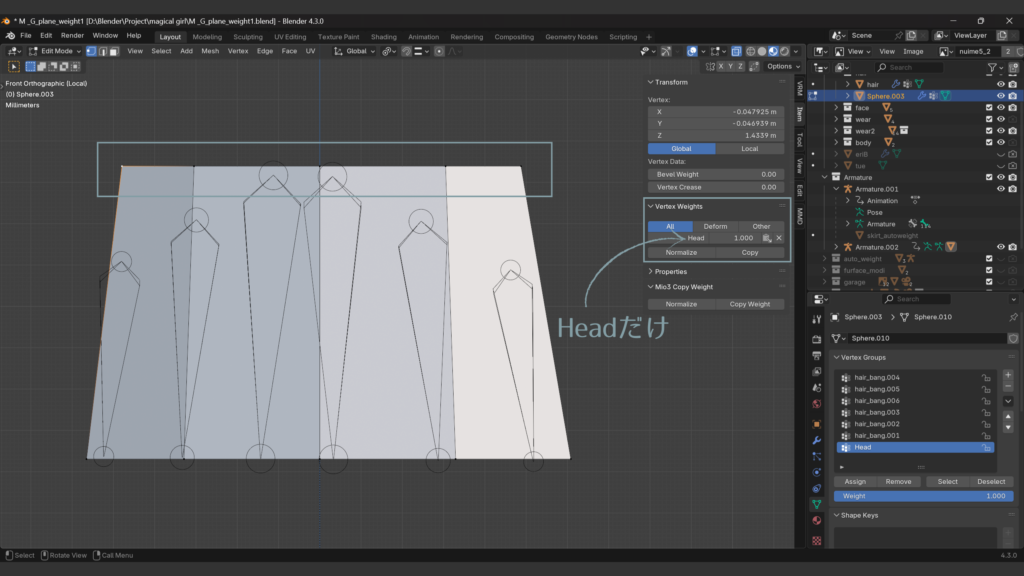This screenshot has width=1024, height=576.
Task: Select the Tweak tool arrow icon
Action: click(14, 66)
